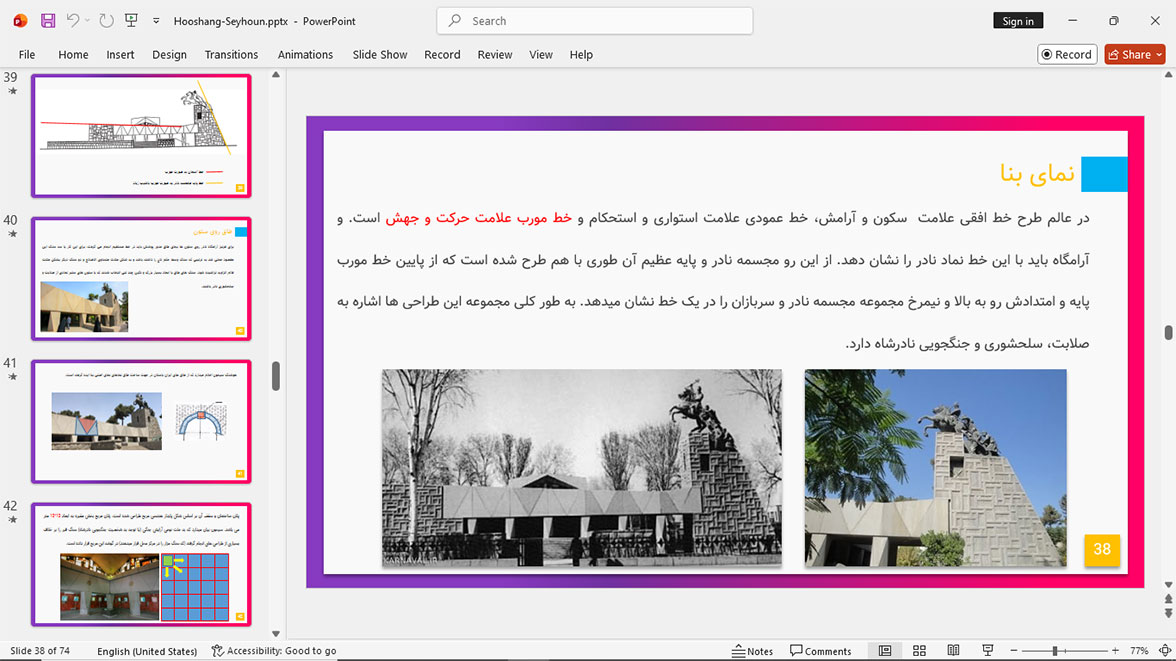Click the zoom slider handle

coord(1054,650)
